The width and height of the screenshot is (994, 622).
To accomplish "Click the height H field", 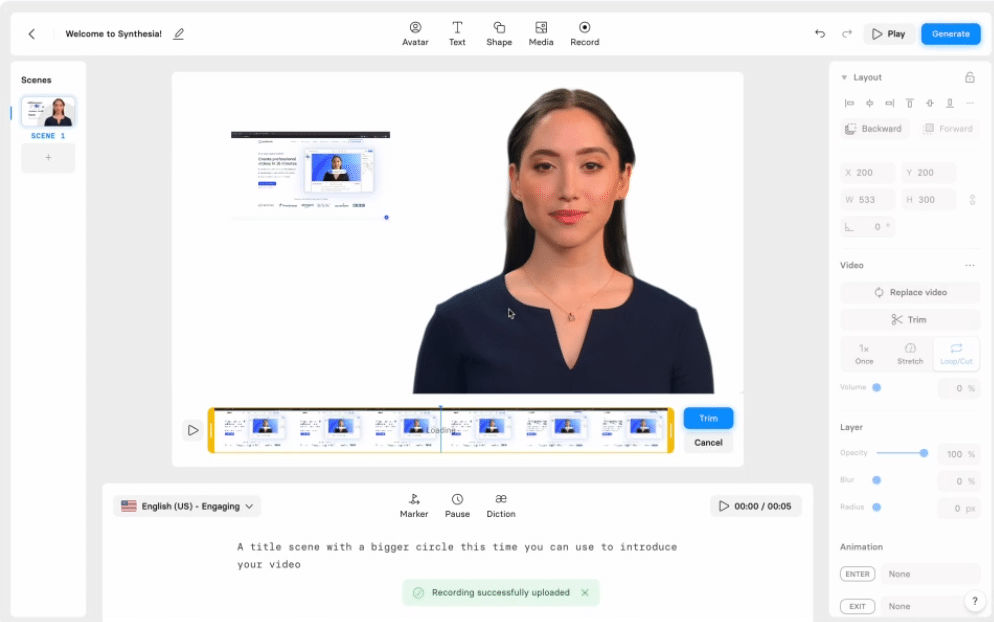I will [x=929, y=200].
